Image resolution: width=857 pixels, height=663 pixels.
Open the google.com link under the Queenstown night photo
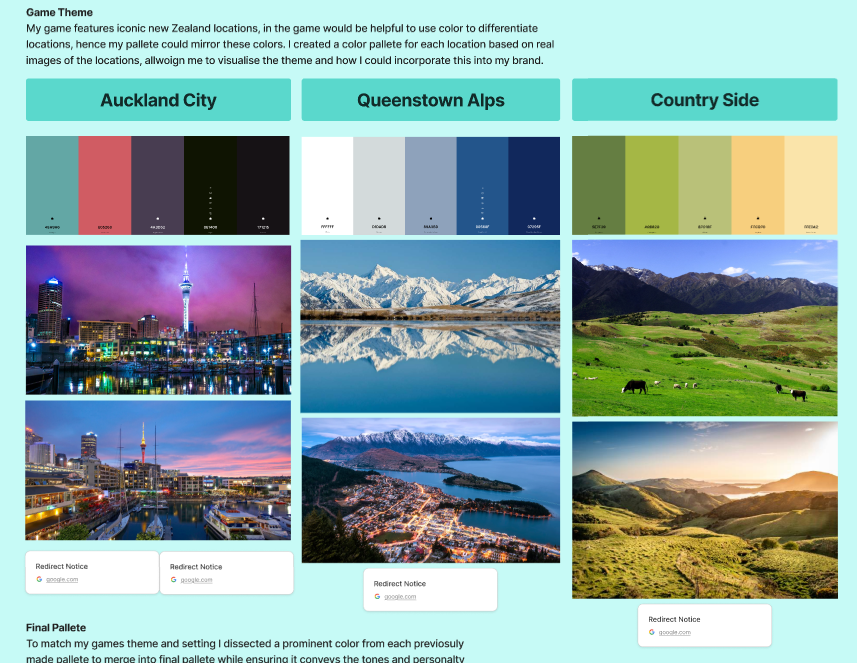pyautogui.click(x=400, y=596)
